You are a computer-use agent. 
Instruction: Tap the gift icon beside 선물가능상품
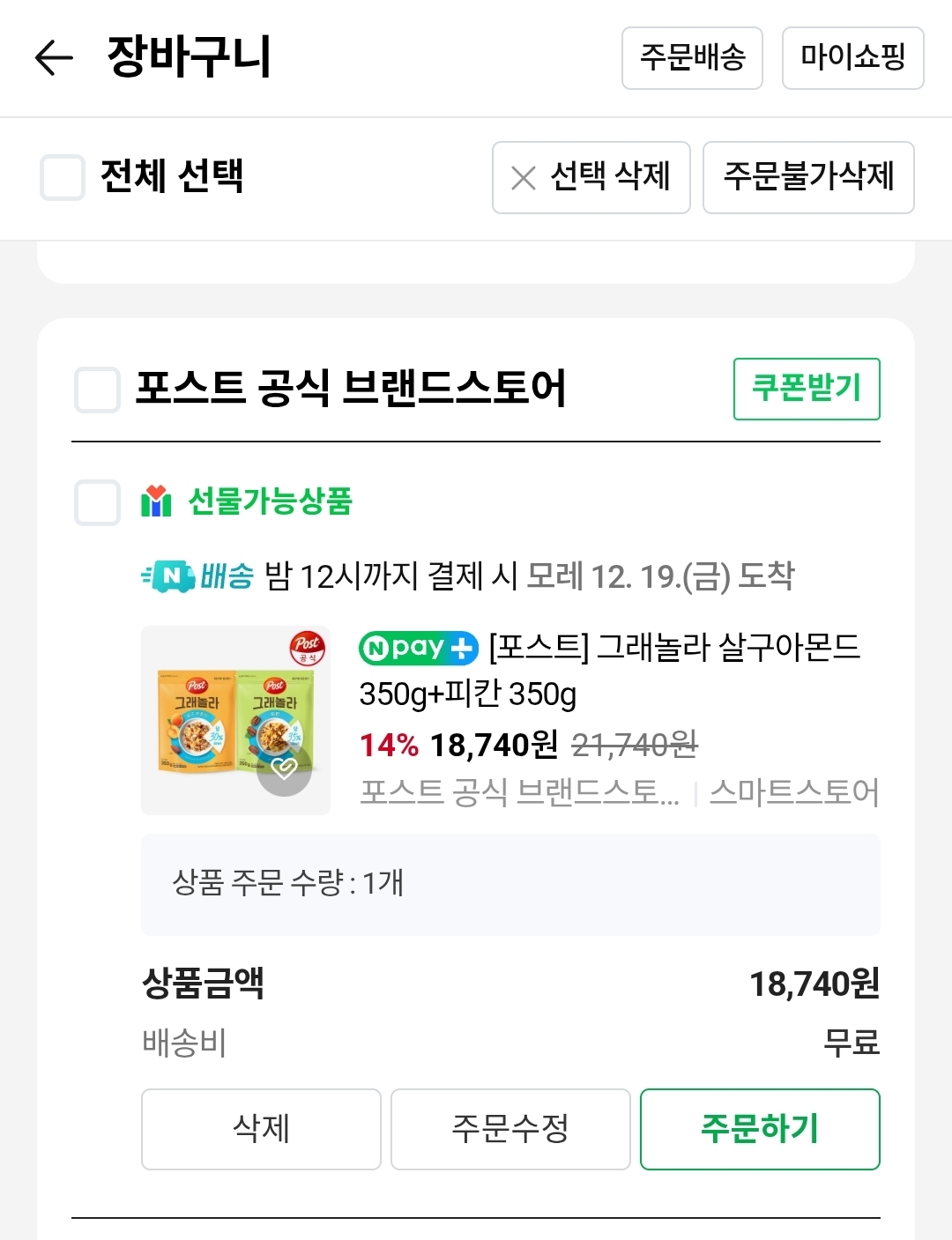pos(156,501)
